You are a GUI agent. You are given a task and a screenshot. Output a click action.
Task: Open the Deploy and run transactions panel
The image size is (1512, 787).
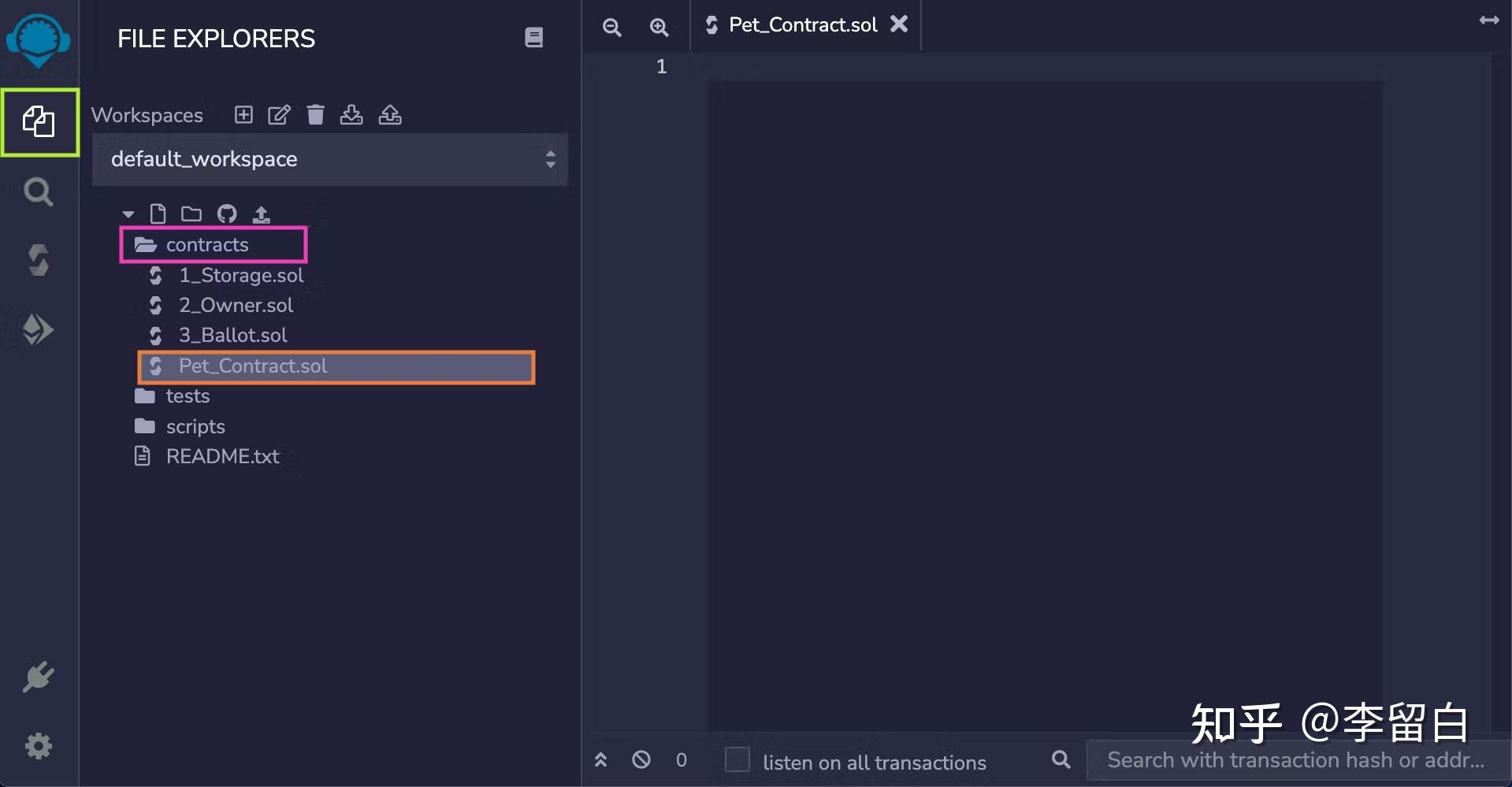pos(38,329)
